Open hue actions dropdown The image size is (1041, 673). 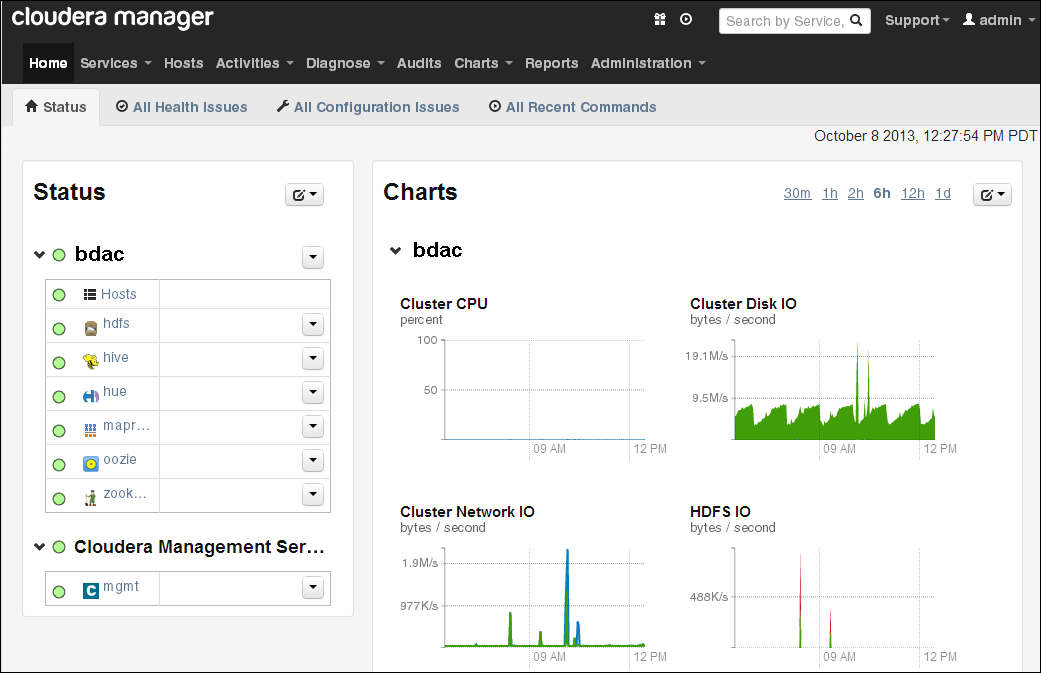[x=313, y=392]
